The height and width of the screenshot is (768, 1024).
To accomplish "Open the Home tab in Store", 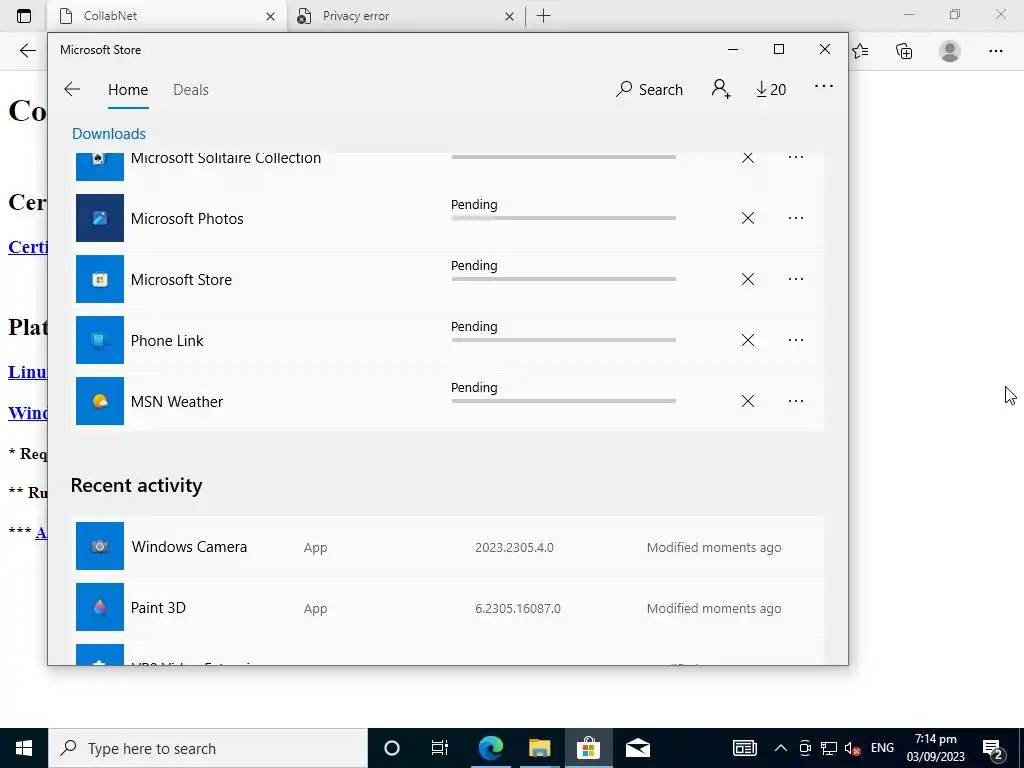I will [x=128, y=89].
